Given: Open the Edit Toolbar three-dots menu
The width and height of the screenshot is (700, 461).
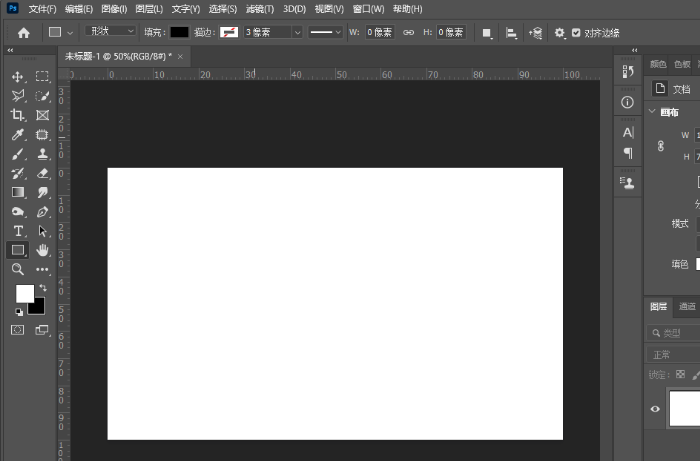Looking at the screenshot, I should (42, 269).
